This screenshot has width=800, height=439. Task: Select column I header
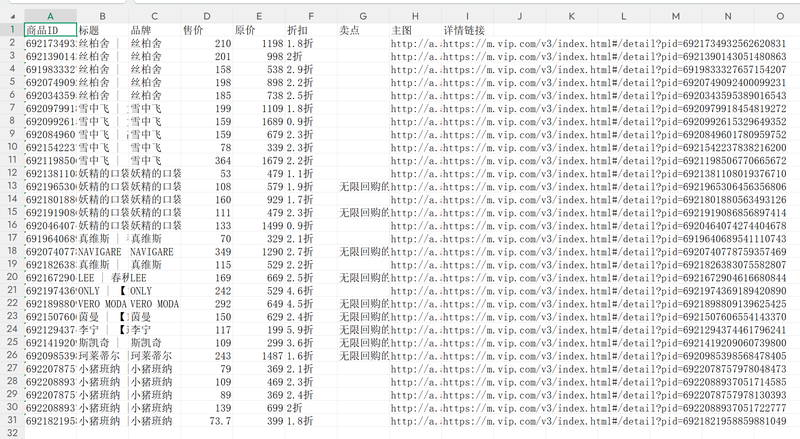tap(467, 16)
